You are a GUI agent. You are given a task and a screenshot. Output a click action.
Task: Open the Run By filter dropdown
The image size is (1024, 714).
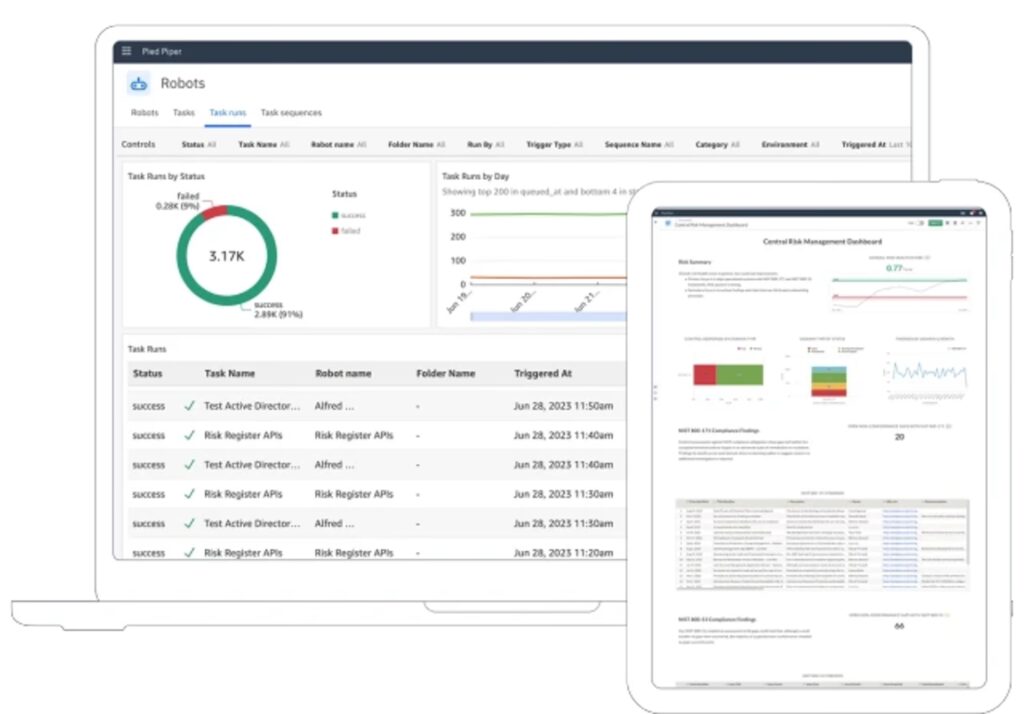[x=486, y=145]
